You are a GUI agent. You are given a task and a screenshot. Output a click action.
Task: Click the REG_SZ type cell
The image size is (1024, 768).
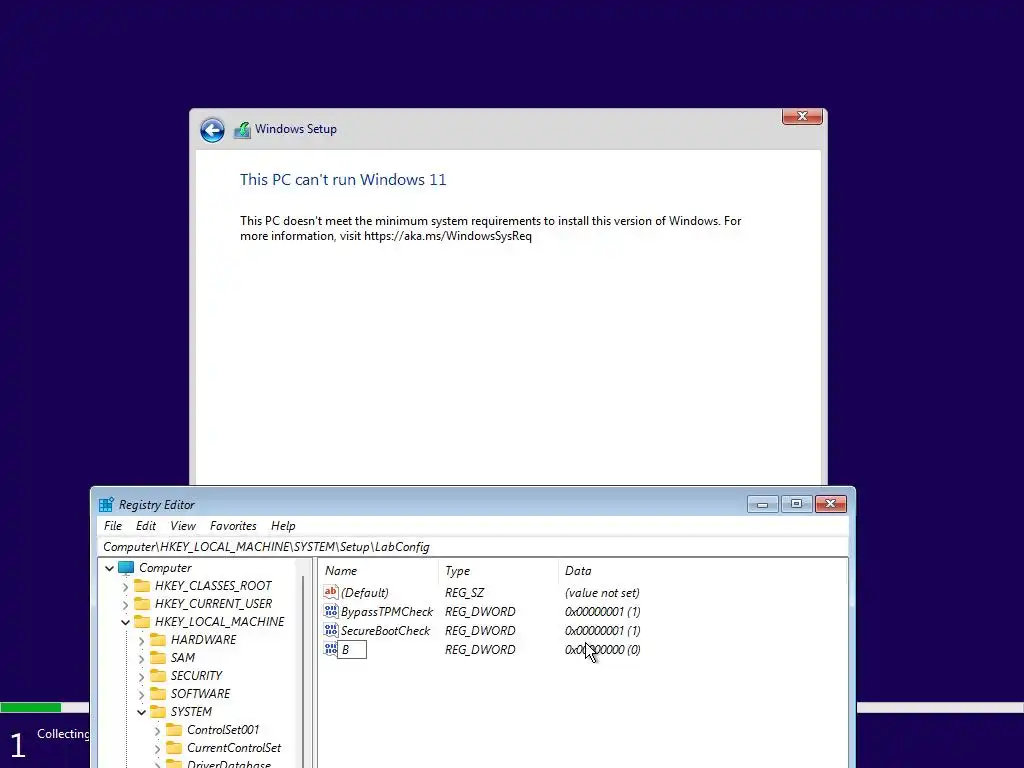464,593
